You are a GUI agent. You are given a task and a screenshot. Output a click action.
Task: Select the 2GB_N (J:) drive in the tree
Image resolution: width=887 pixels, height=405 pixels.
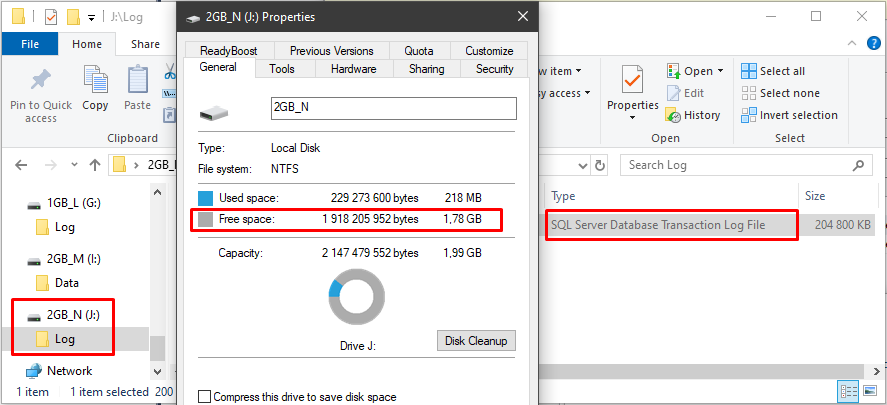[x=71, y=316]
